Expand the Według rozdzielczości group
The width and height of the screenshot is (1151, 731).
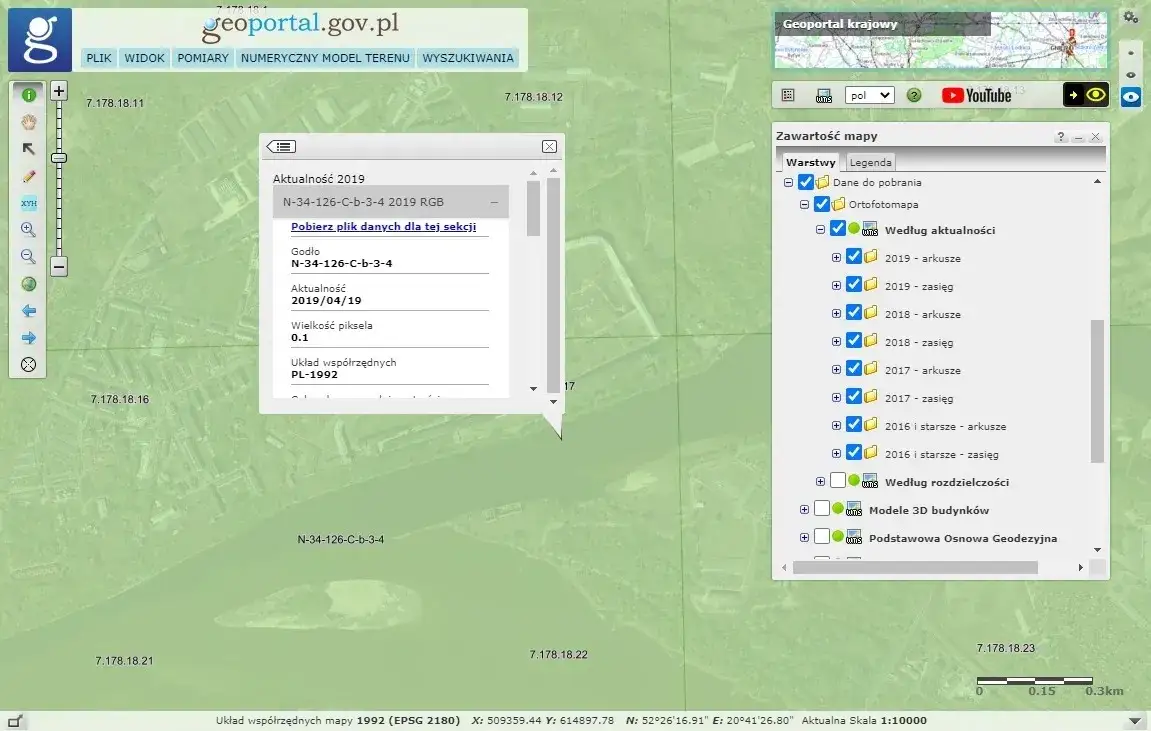tap(821, 481)
